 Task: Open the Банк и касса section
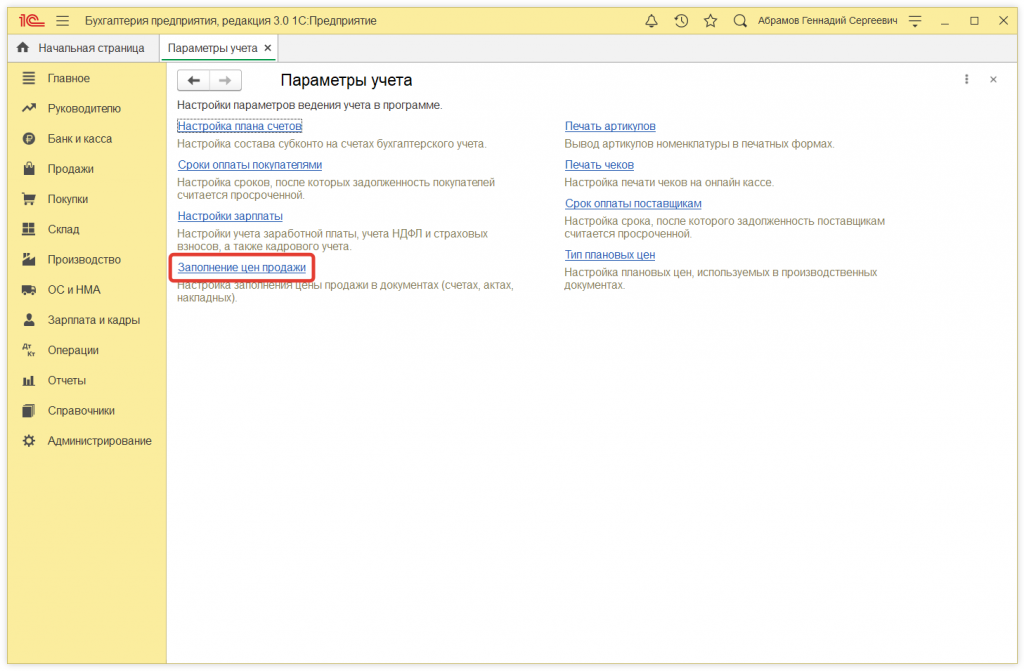click(80, 139)
